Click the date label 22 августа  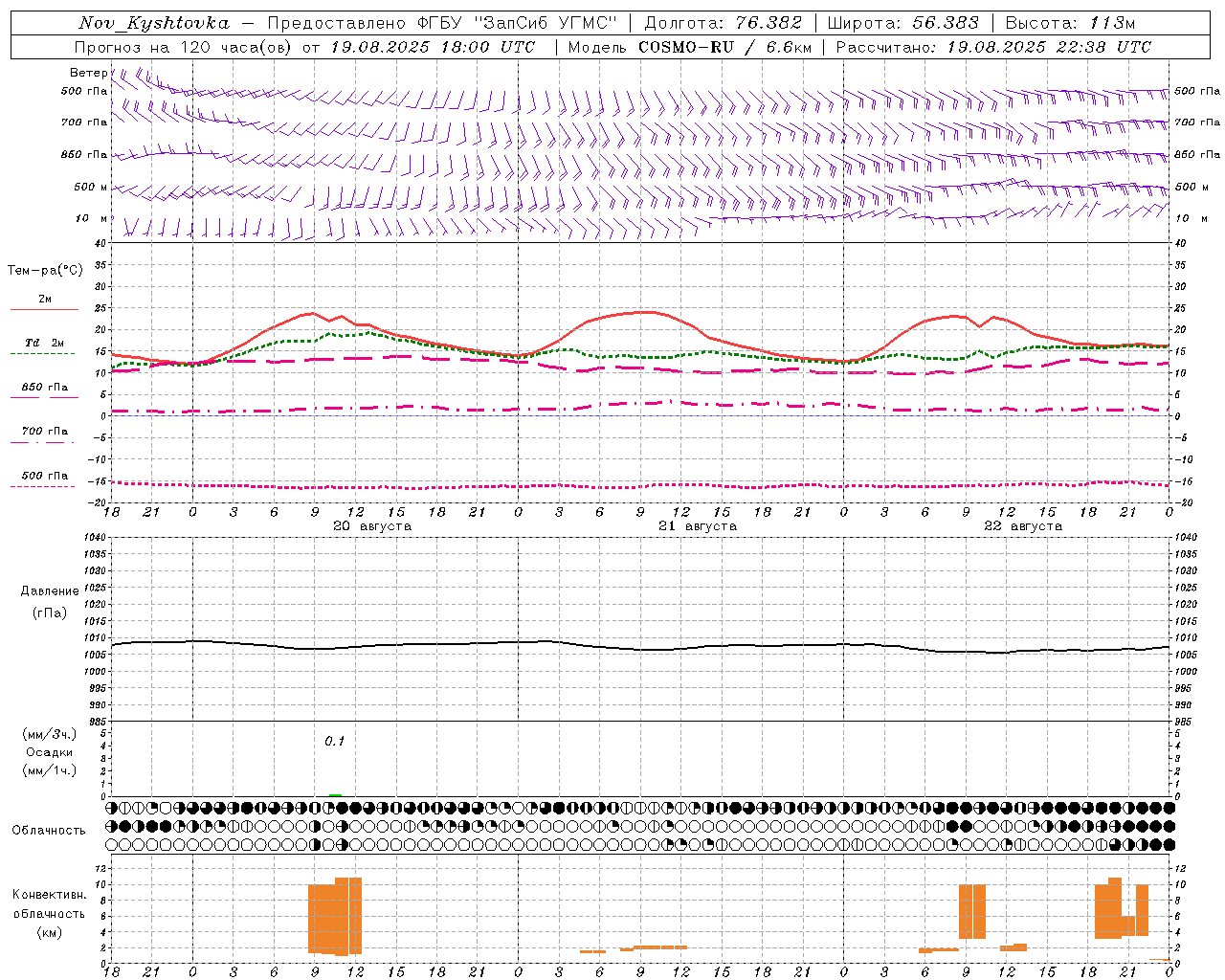[1023, 526]
